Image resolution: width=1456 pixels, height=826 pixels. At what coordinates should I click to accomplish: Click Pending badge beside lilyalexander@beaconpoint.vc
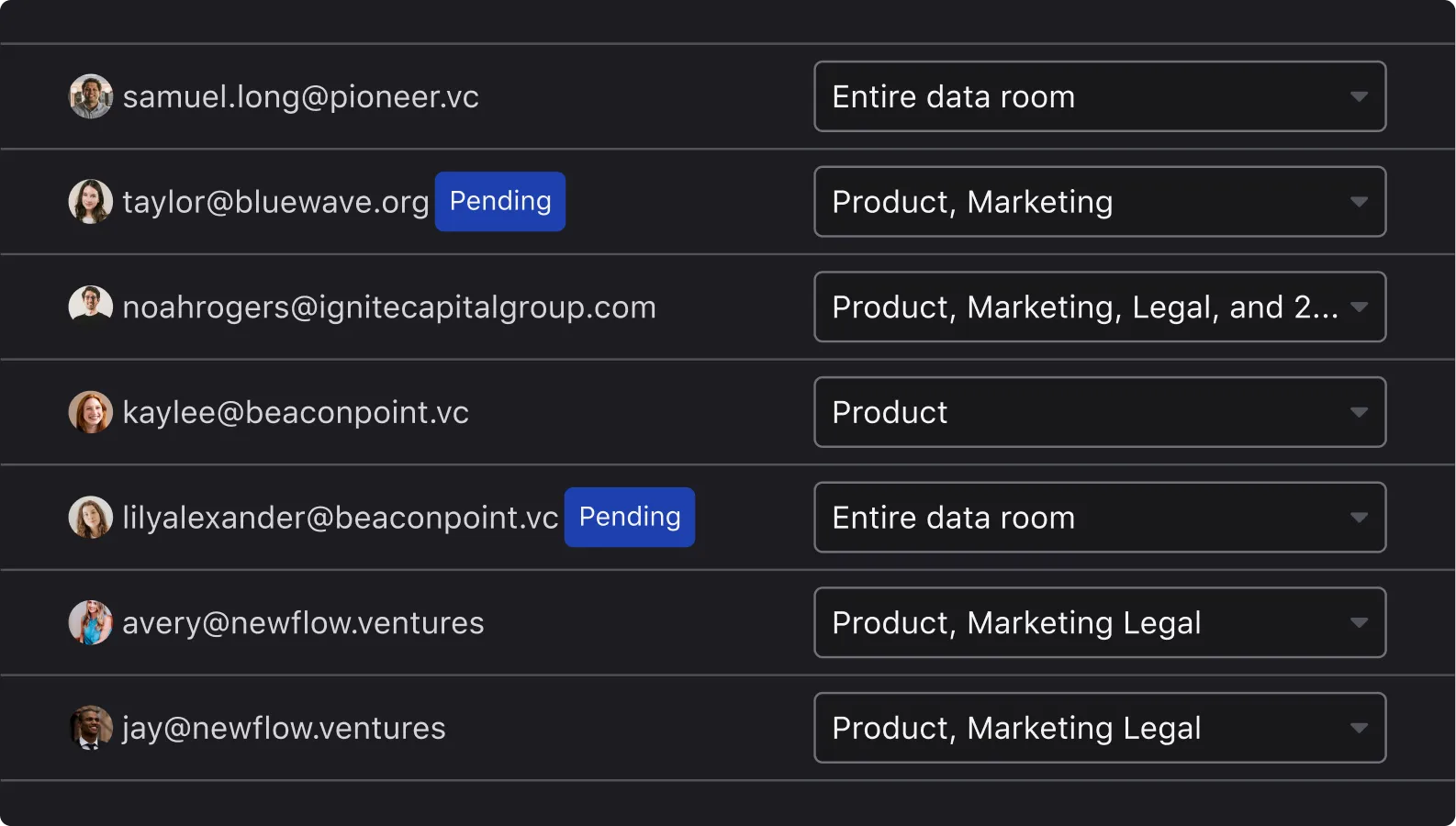[630, 518]
